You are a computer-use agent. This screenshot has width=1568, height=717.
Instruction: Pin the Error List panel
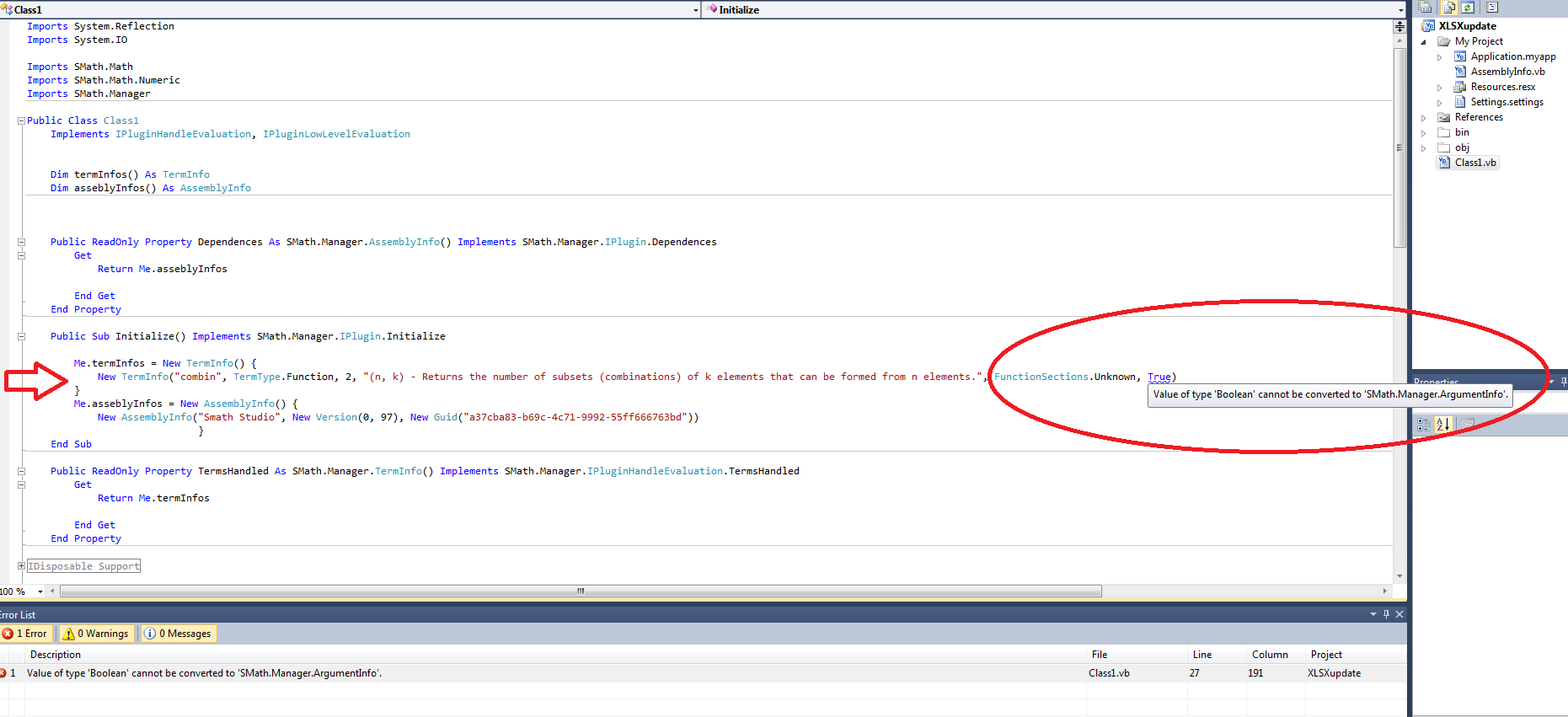coord(1386,614)
